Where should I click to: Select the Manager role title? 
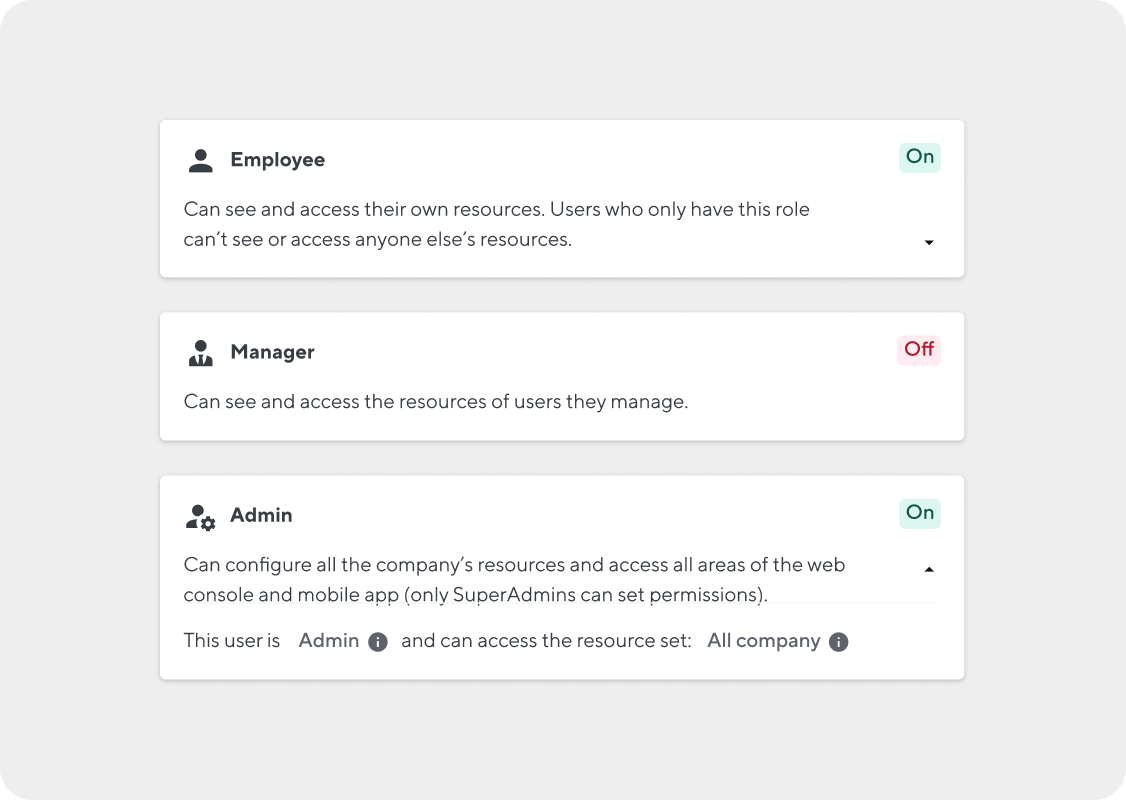272,352
